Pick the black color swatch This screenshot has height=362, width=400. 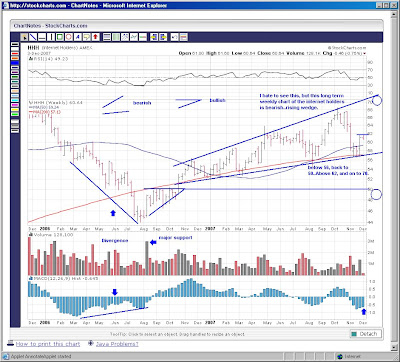(x=15, y=44)
